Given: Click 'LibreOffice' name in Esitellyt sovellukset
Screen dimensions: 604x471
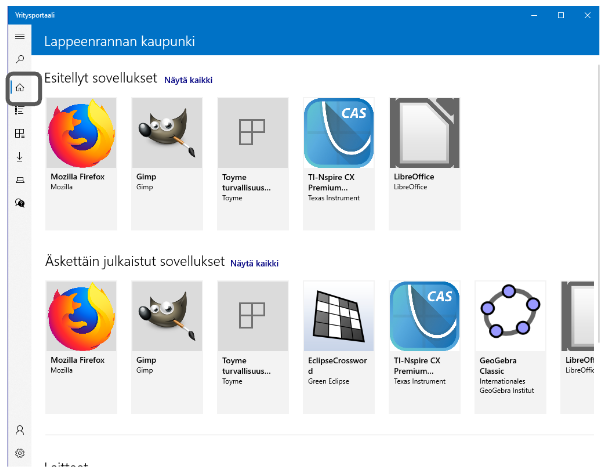Looking at the screenshot, I should point(414,177).
